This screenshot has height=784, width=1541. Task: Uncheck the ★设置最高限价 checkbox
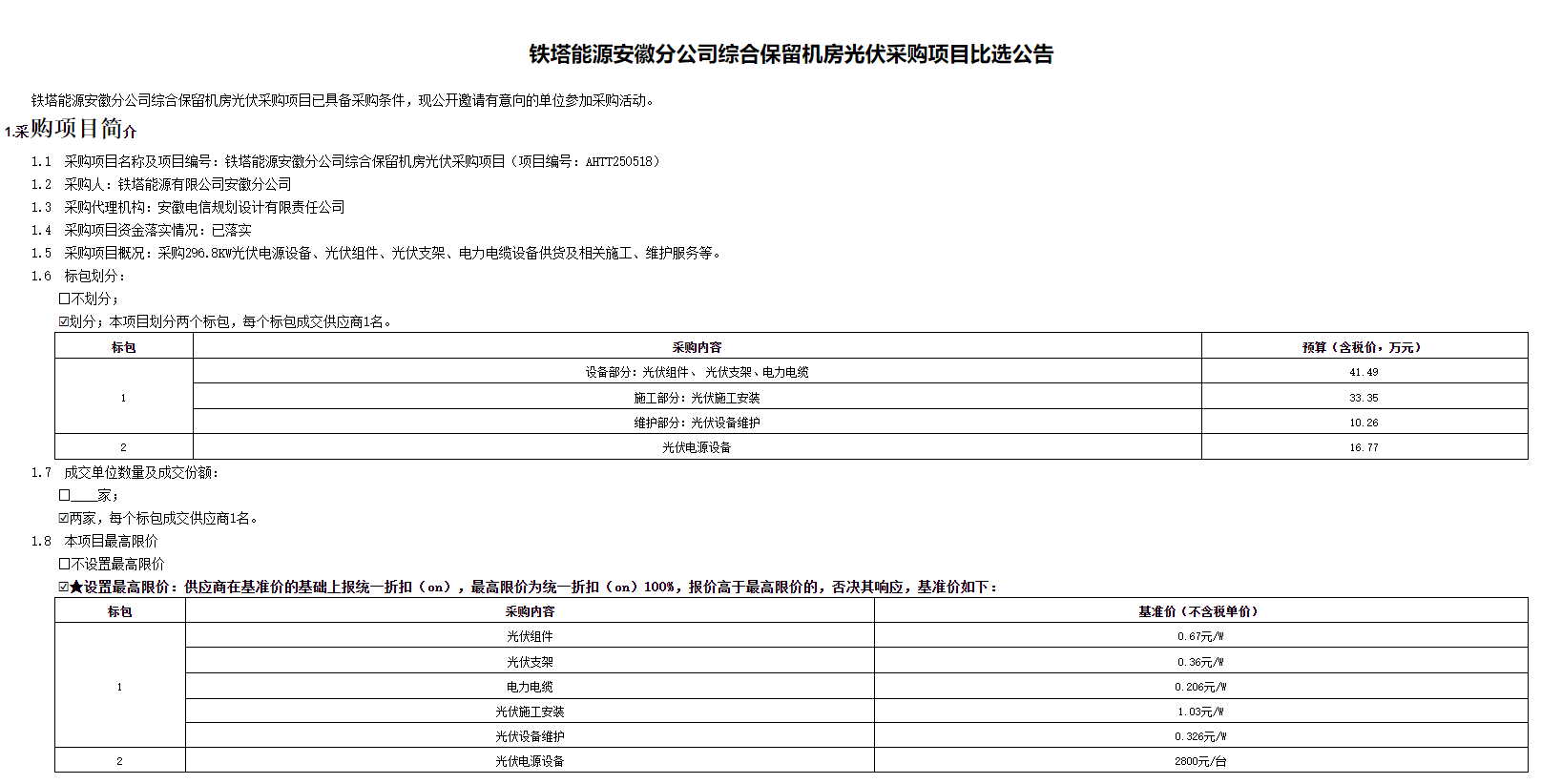64,588
